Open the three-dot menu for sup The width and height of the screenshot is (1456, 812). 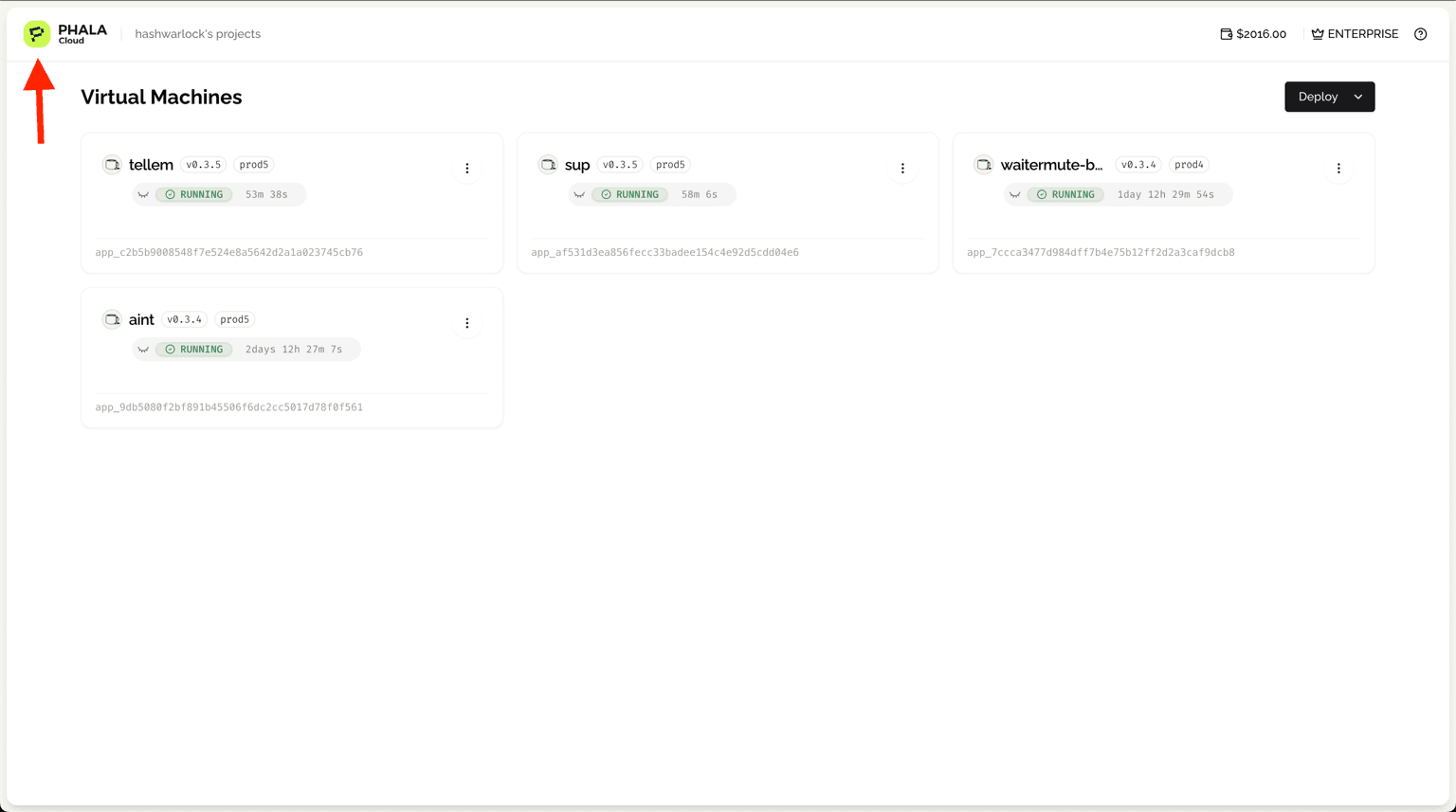pos(902,169)
